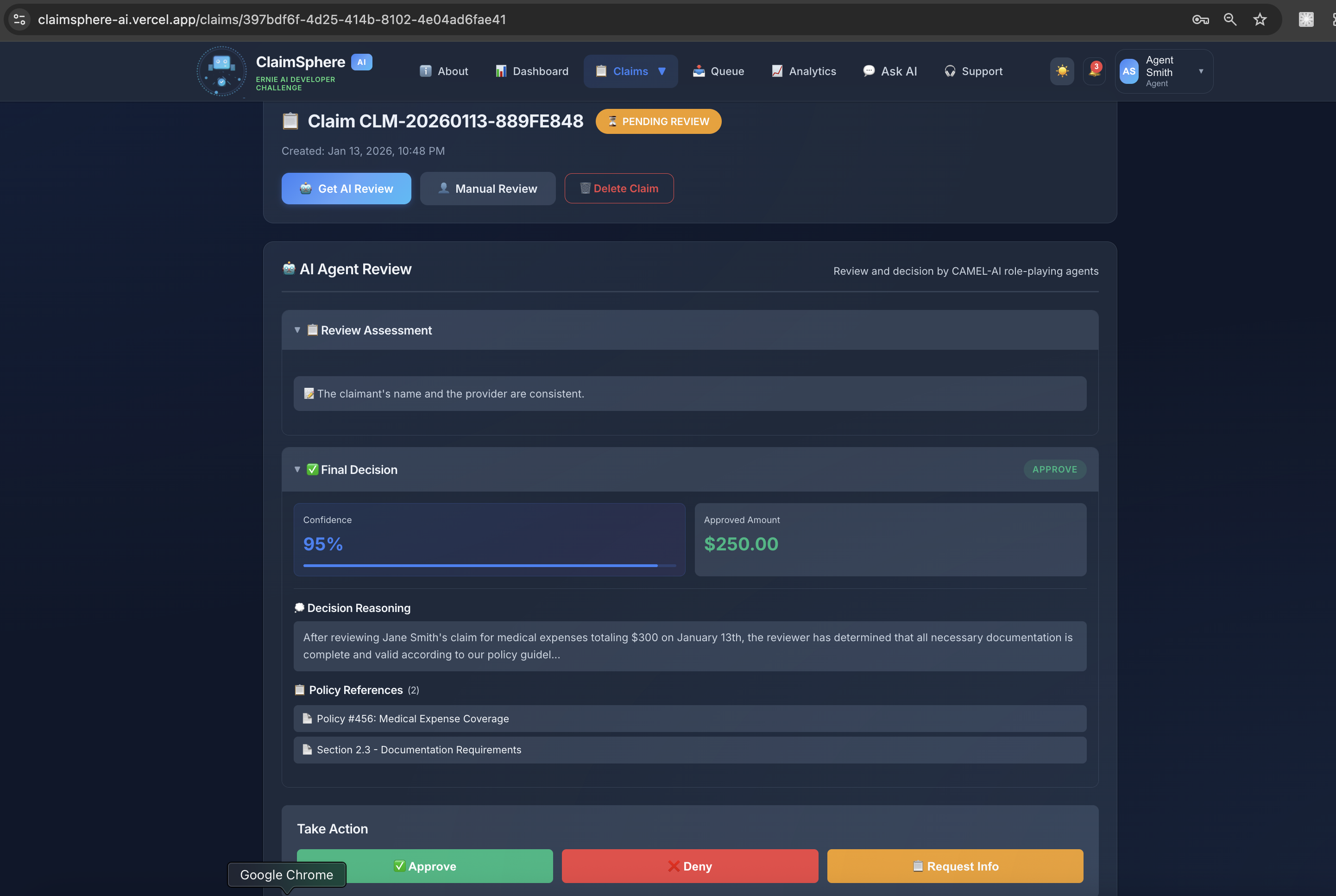Open site information icon beside URL
Viewport: 1336px width, 896px height.
tap(19, 20)
